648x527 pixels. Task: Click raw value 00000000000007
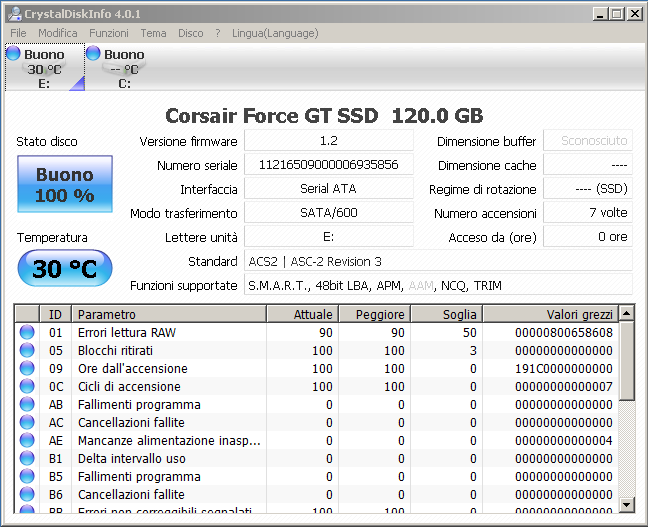pyautogui.click(x=564, y=386)
